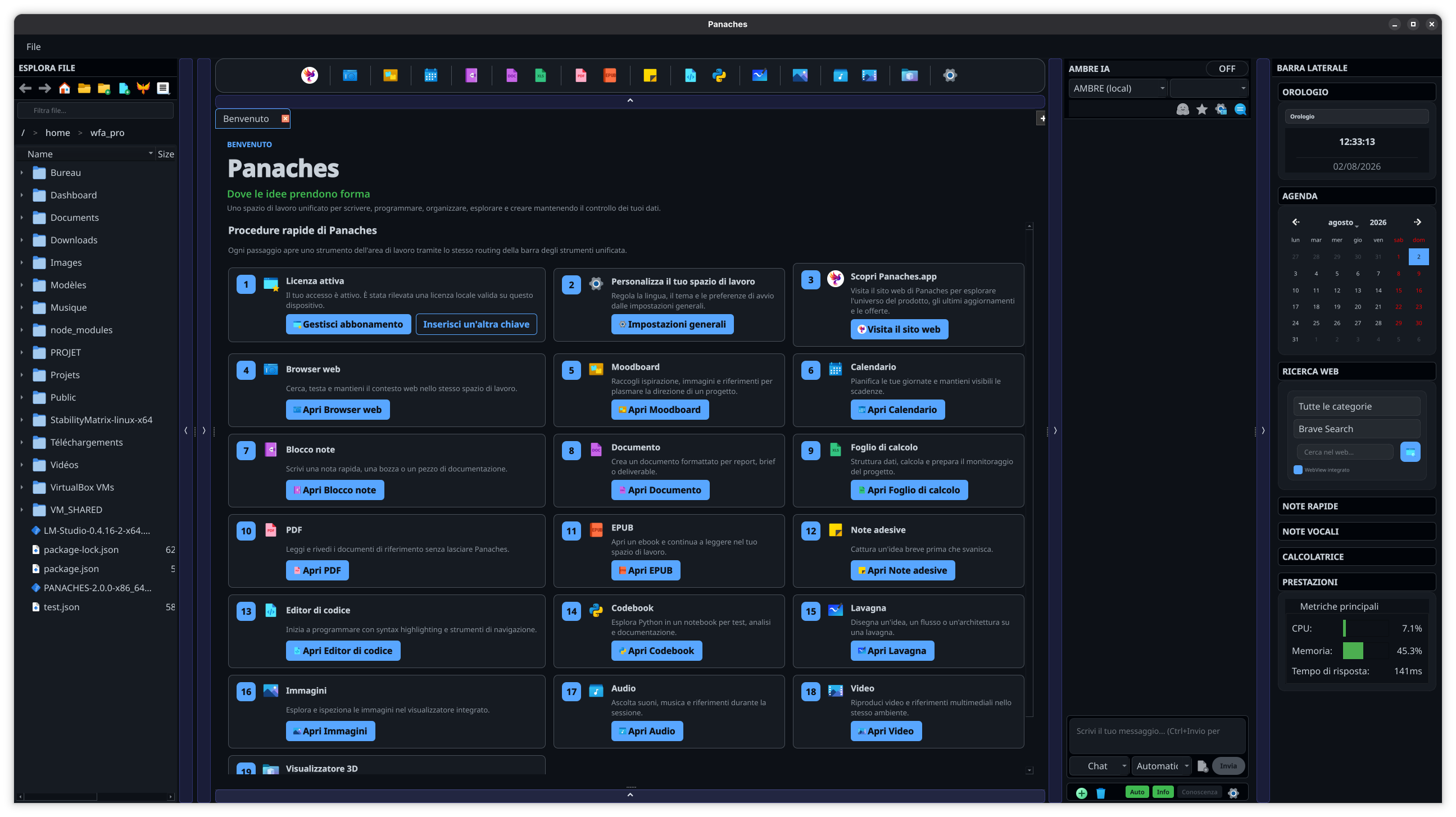The width and height of the screenshot is (1456, 817).
Task: Open the Browser web tool in the top toolbar
Action: (350, 75)
